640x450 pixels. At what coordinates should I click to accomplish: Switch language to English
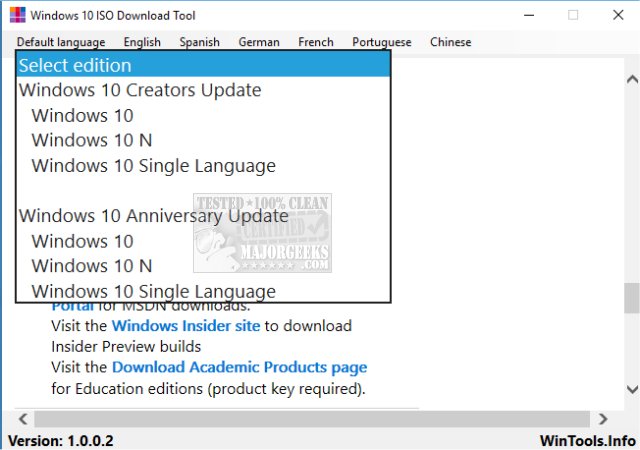coord(142,42)
